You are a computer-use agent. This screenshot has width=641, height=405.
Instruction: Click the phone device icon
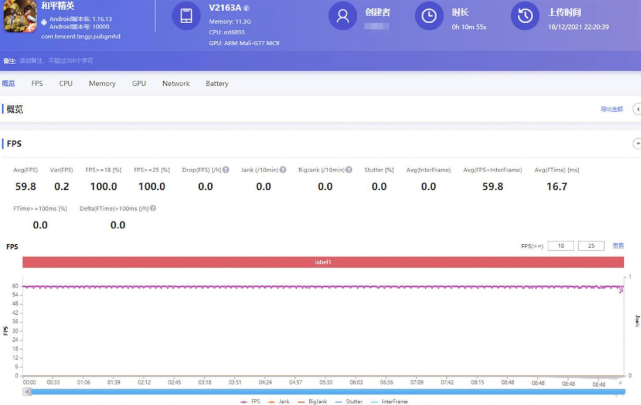[x=186, y=16]
